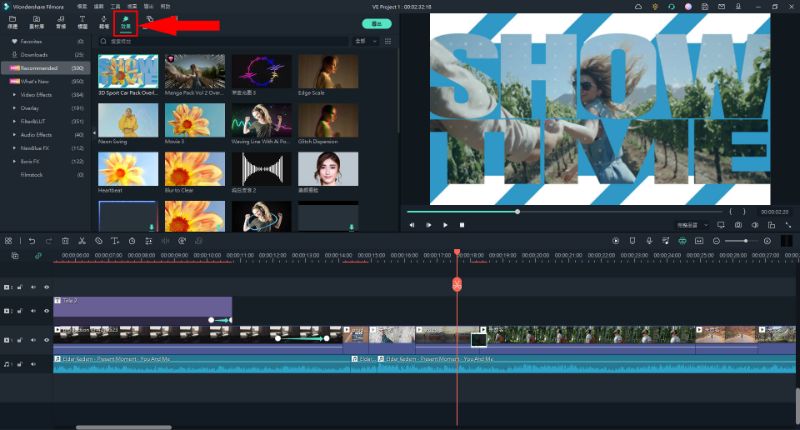This screenshot has width=800, height=430.
Task: Mute the music audio track
Action: click(33, 364)
